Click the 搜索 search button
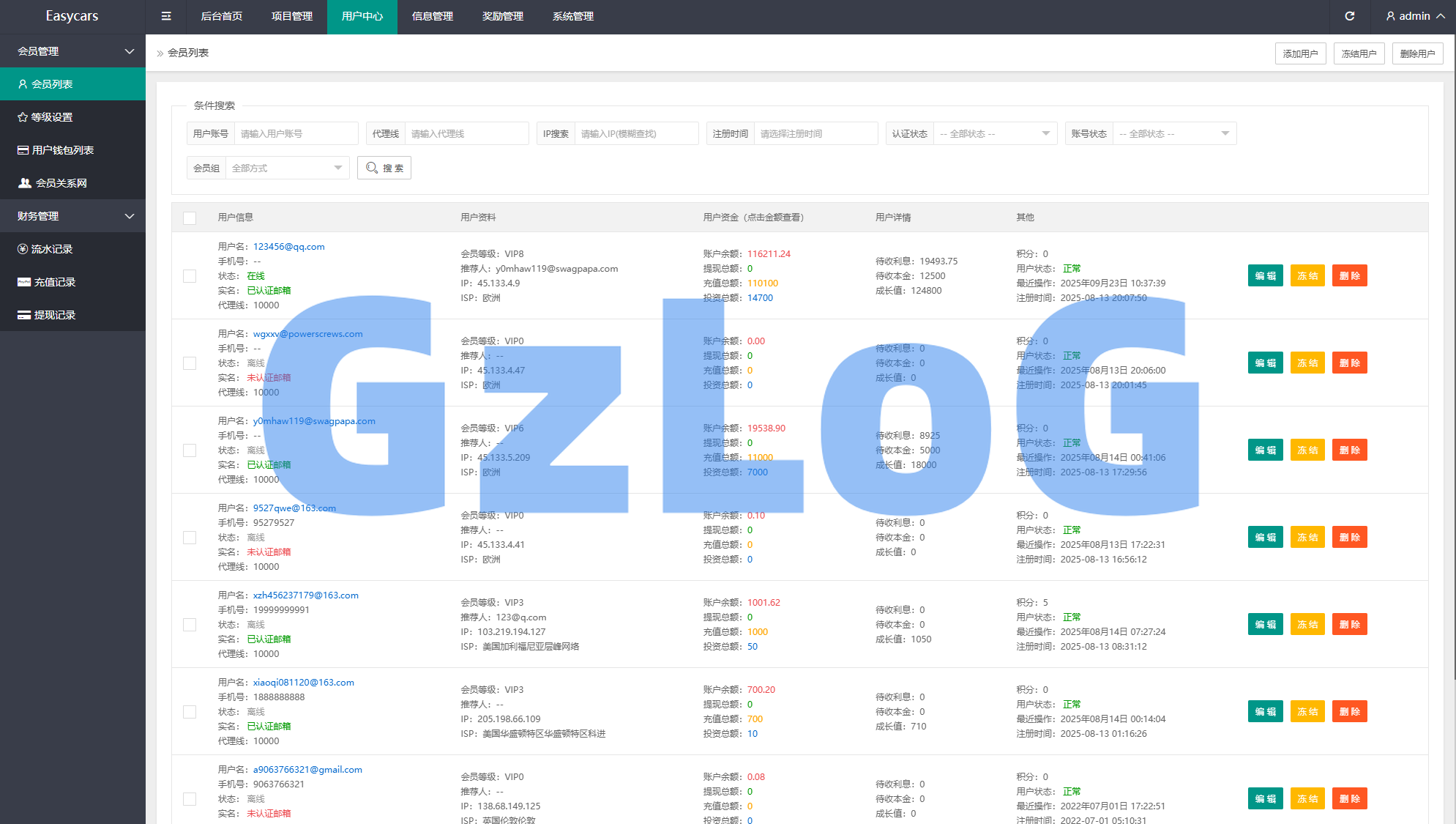1456x824 pixels. [384, 168]
